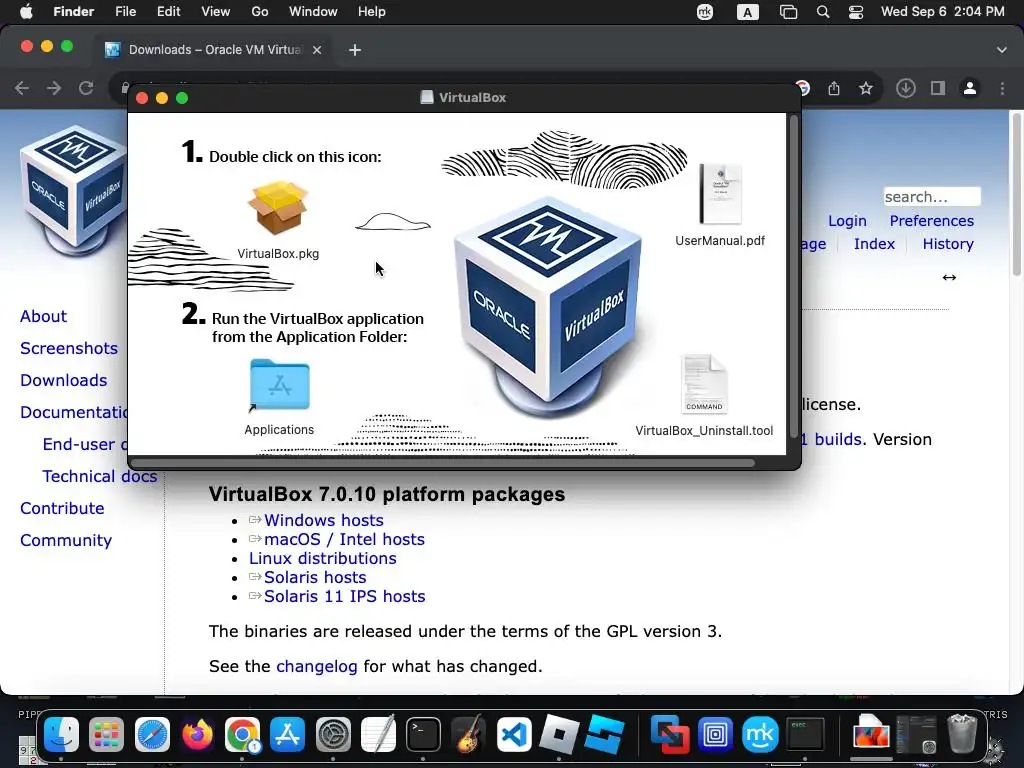1024x768 pixels.
Task: Open App Store from the Dock
Action: (x=287, y=734)
